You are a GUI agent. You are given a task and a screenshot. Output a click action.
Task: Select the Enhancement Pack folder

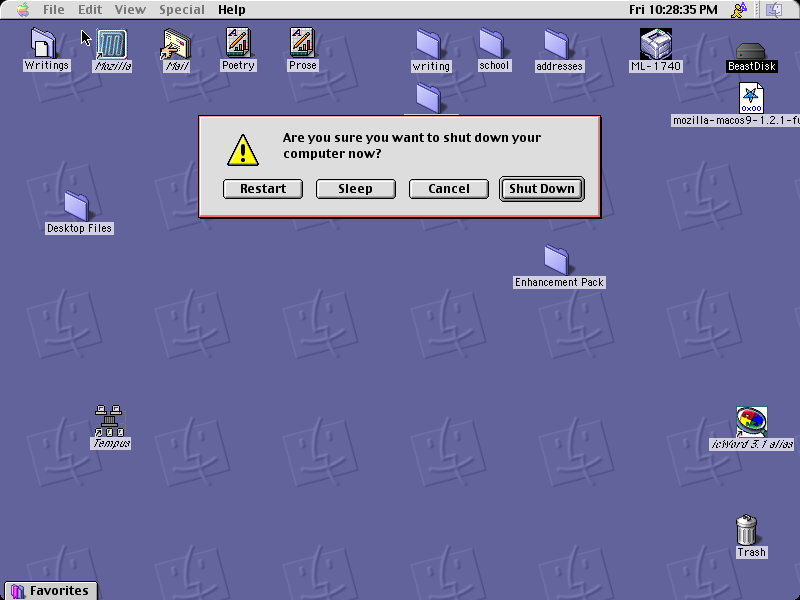556,260
